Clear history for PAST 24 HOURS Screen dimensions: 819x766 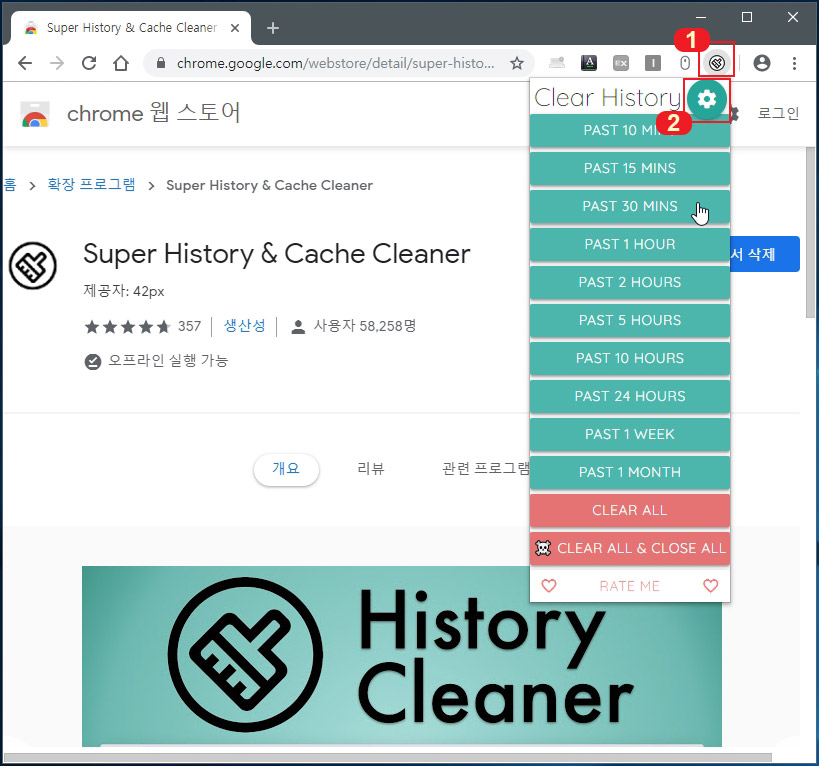629,396
